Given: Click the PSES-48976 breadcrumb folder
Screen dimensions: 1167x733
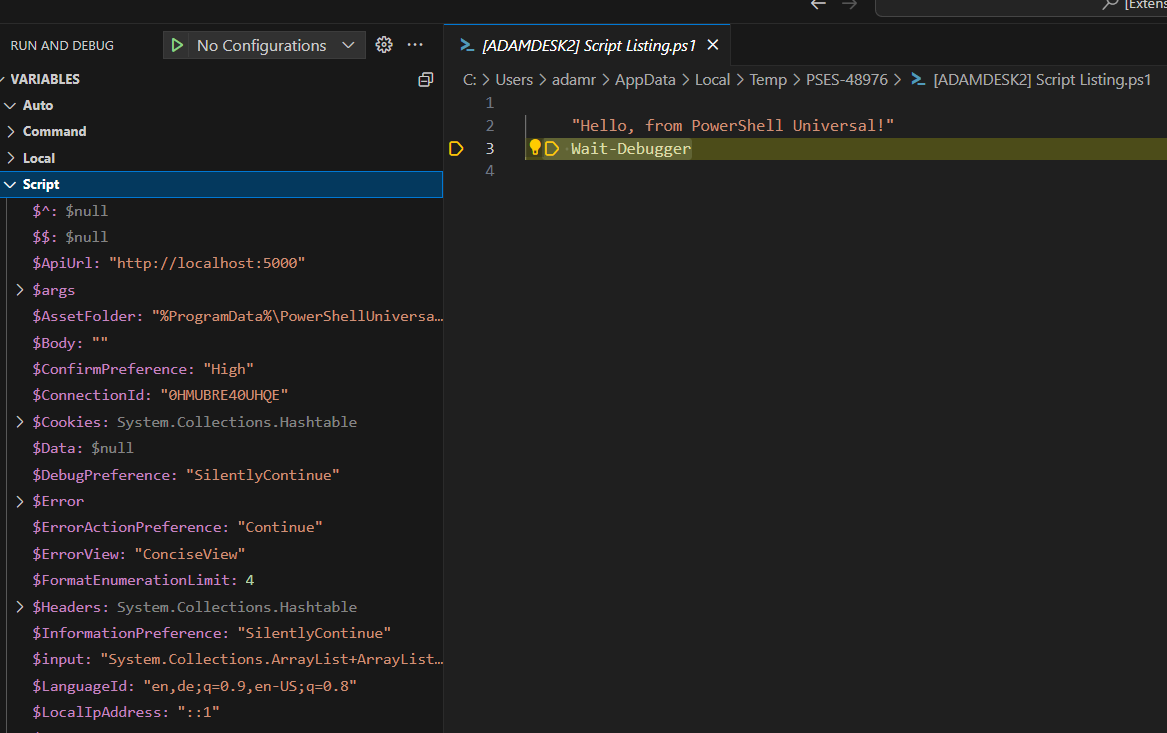Looking at the screenshot, I should [x=846, y=80].
